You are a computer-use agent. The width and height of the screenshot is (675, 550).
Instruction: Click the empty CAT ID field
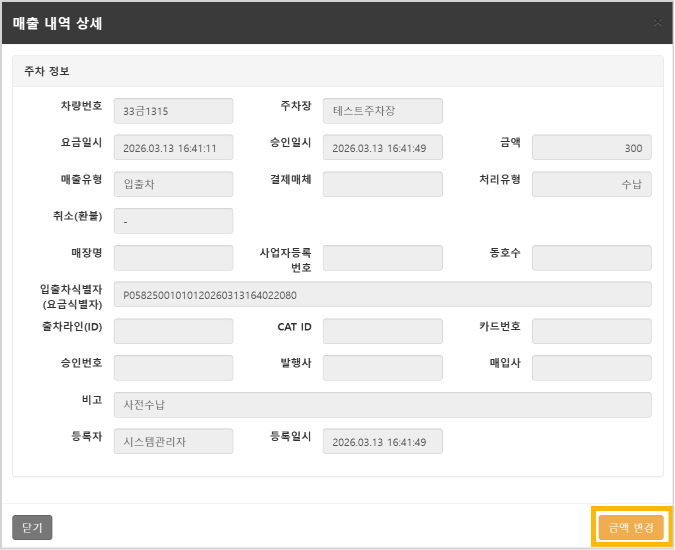click(382, 331)
